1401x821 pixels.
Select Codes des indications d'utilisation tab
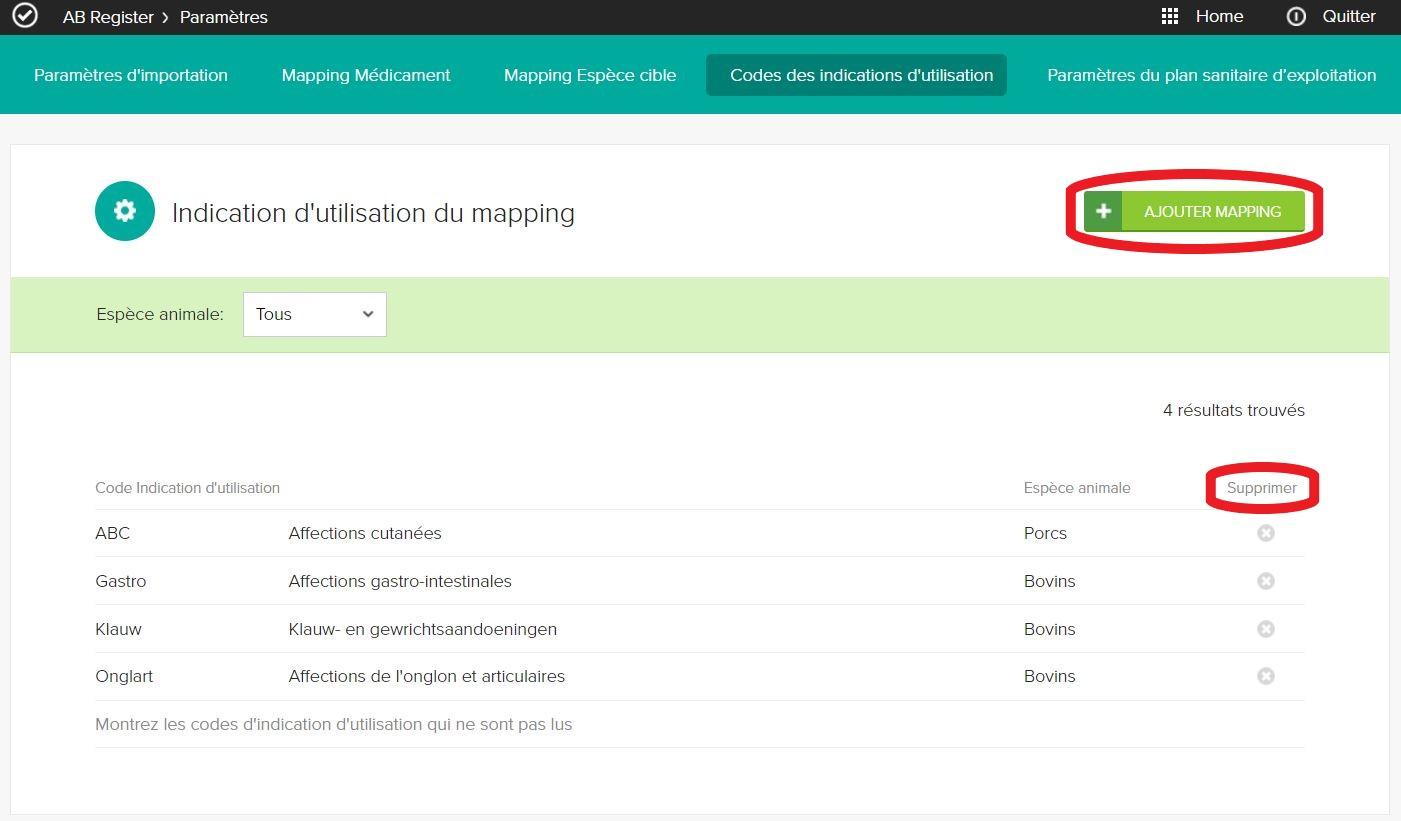[x=861, y=75]
